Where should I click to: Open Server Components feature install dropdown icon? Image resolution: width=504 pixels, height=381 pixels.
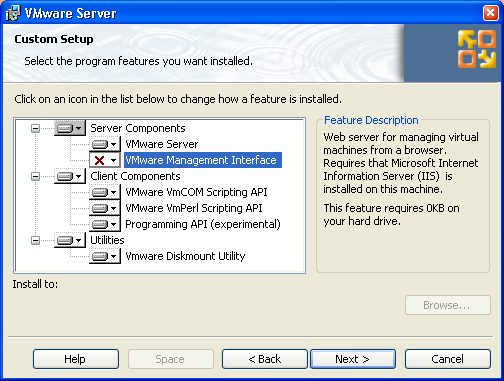coord(70,128)
